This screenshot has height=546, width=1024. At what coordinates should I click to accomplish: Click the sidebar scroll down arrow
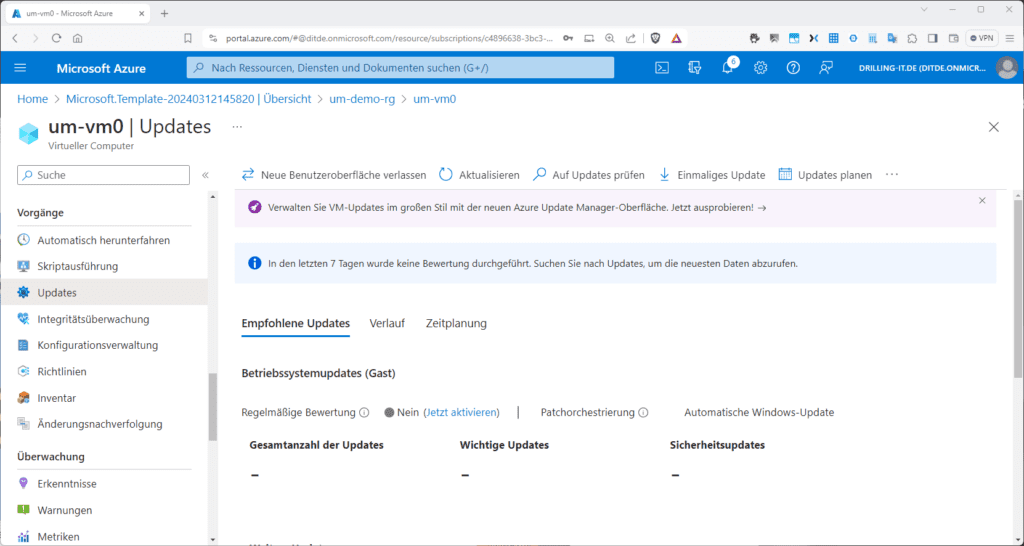coord(212,539)
